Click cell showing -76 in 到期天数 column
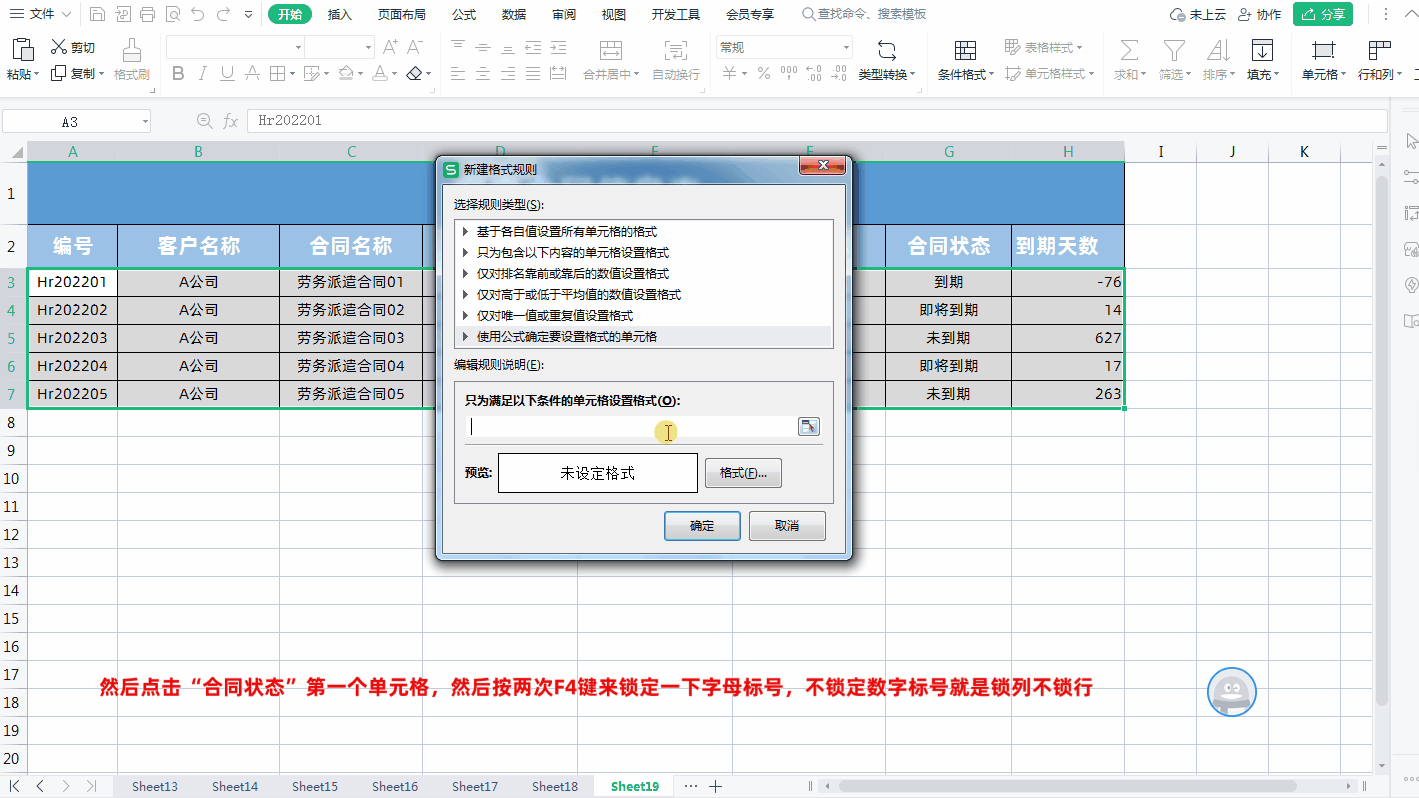The height and width of the screenshot is (798, 1419). [1067, 282]
